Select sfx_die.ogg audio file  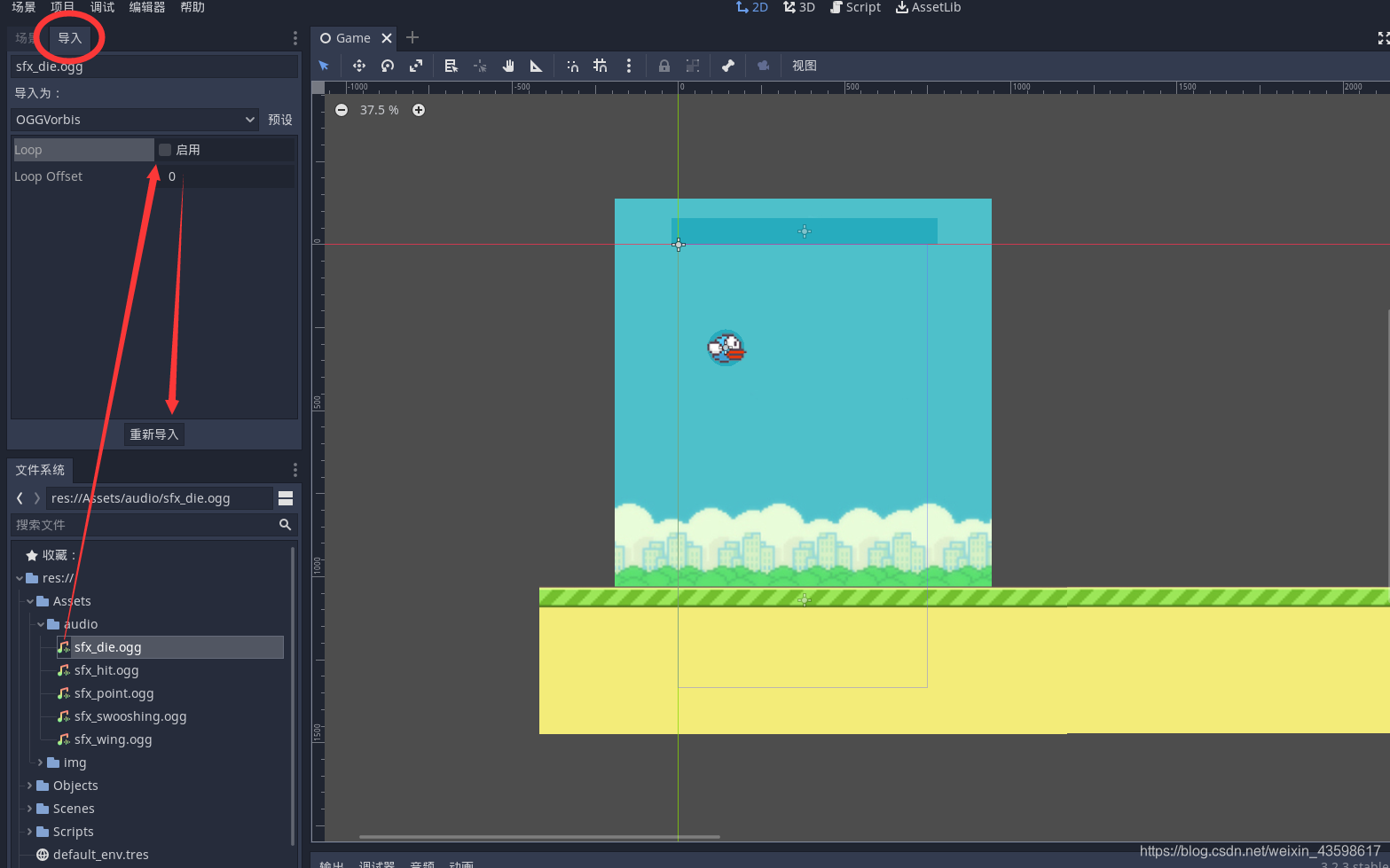click(169, 647)
